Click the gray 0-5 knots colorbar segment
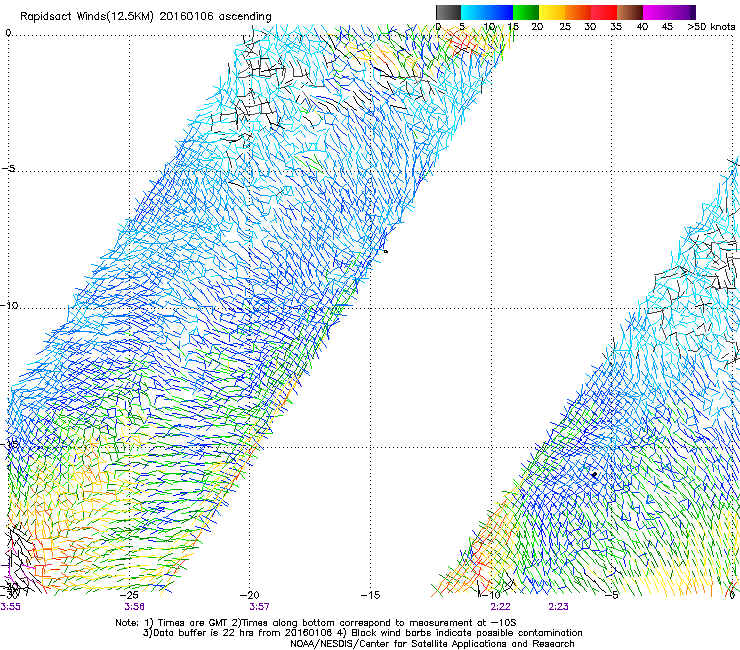Viewport: 740px width, 650px height. [x=448, y=12]
